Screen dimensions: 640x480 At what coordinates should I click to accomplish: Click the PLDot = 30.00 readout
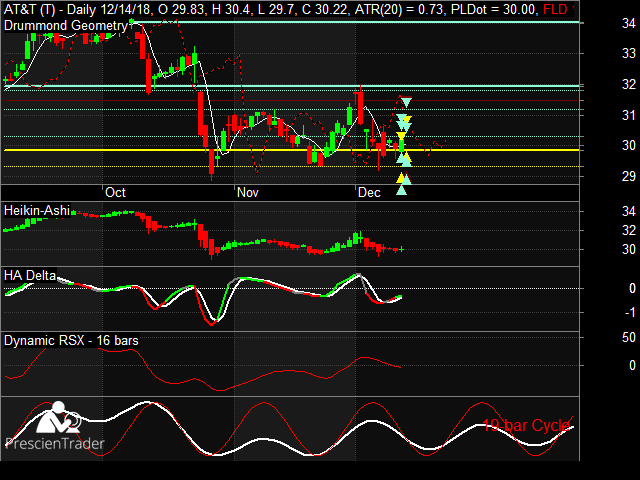tap(493, 9)
